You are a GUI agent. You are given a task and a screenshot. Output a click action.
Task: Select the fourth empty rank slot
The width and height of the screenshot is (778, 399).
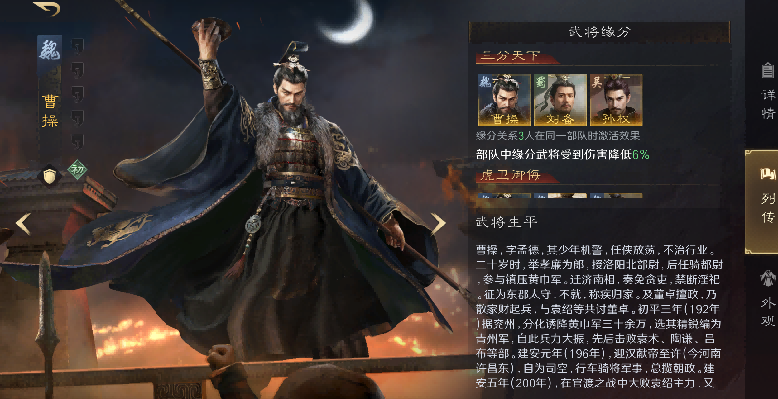77,118
